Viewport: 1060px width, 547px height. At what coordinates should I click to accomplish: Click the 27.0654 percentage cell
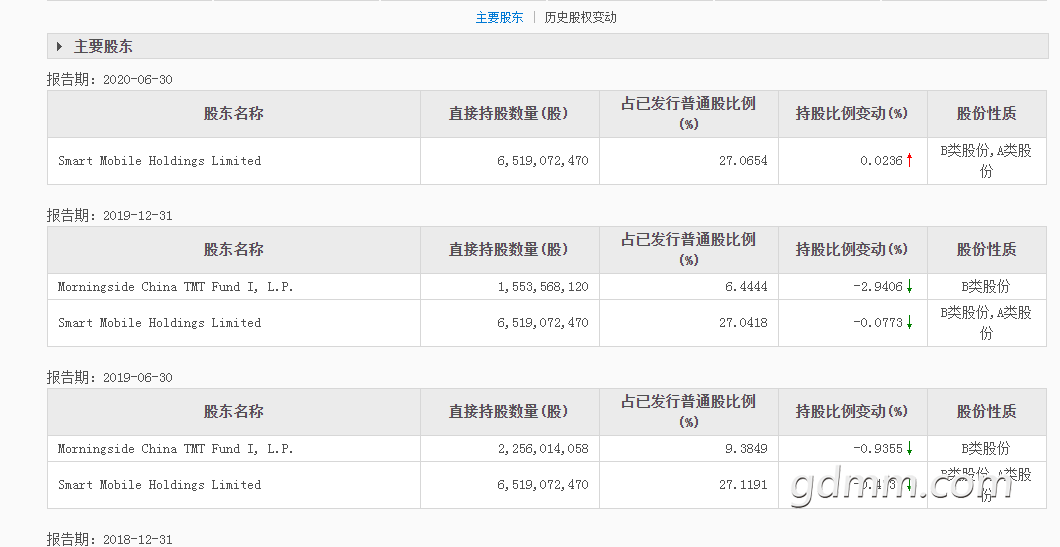743,161
